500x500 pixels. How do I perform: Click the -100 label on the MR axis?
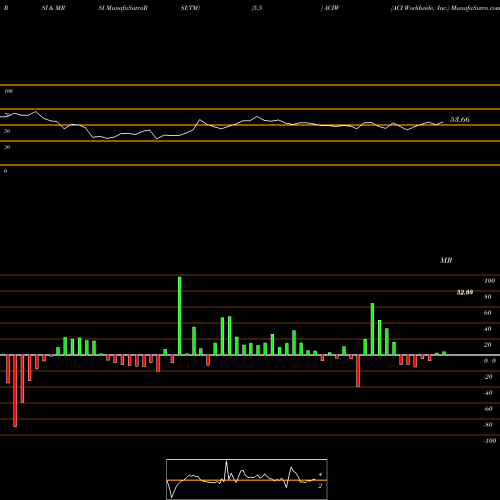point(490,441)
